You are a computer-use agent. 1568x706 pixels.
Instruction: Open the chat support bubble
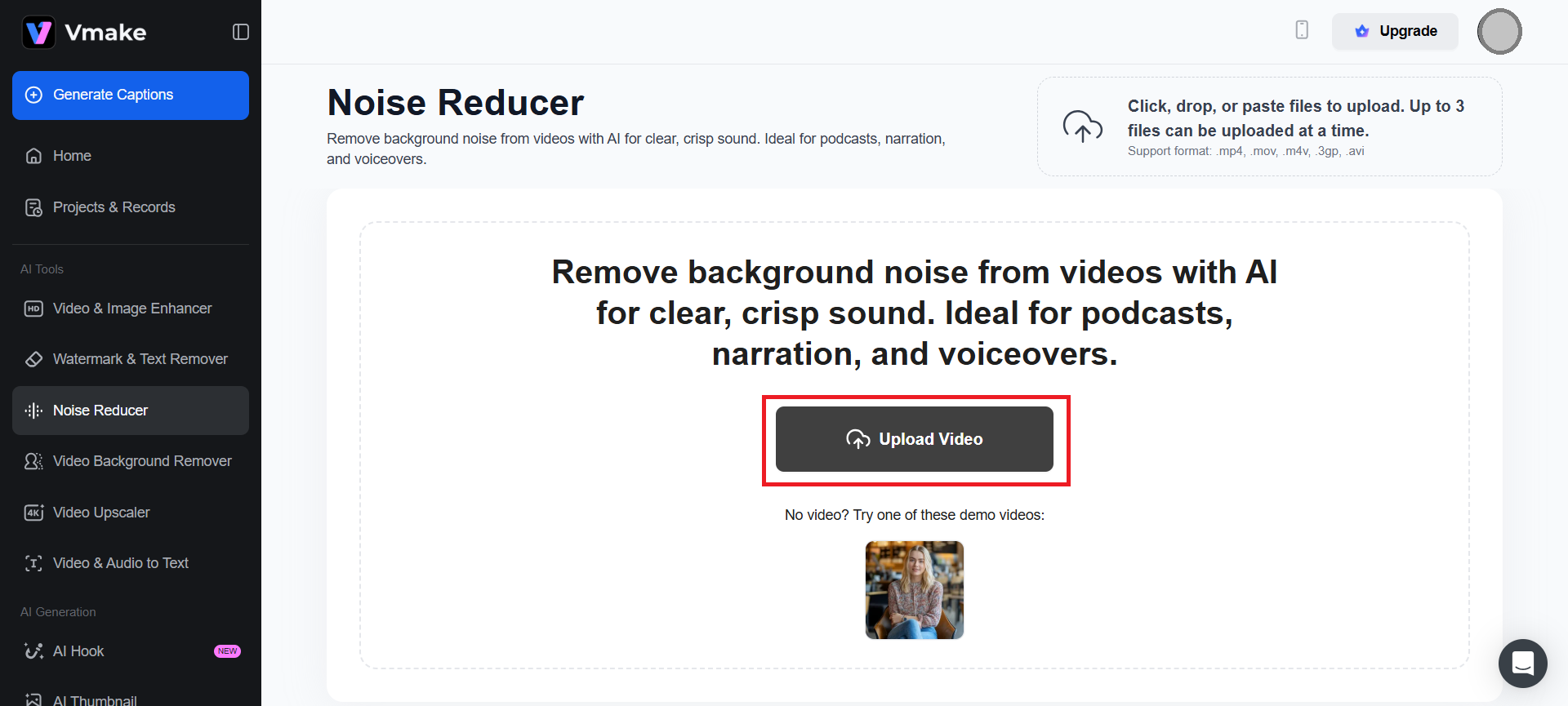(x=1522, y=663)
